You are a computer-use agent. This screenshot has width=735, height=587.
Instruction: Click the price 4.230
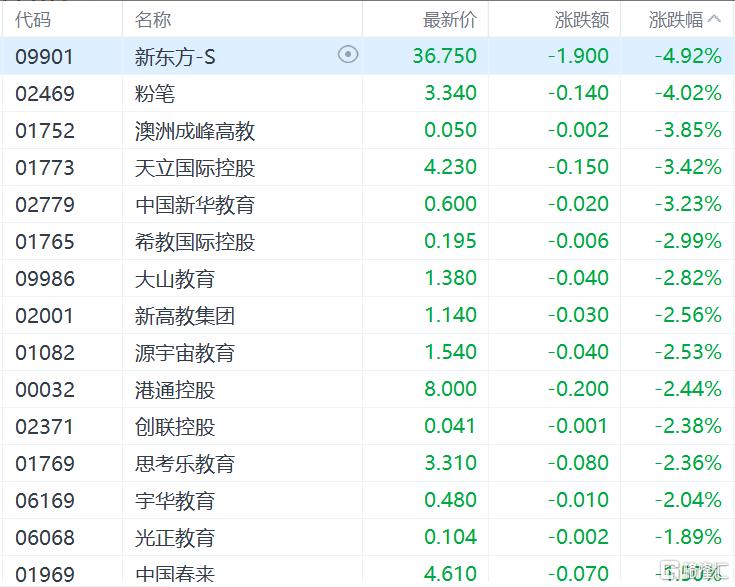450,167
